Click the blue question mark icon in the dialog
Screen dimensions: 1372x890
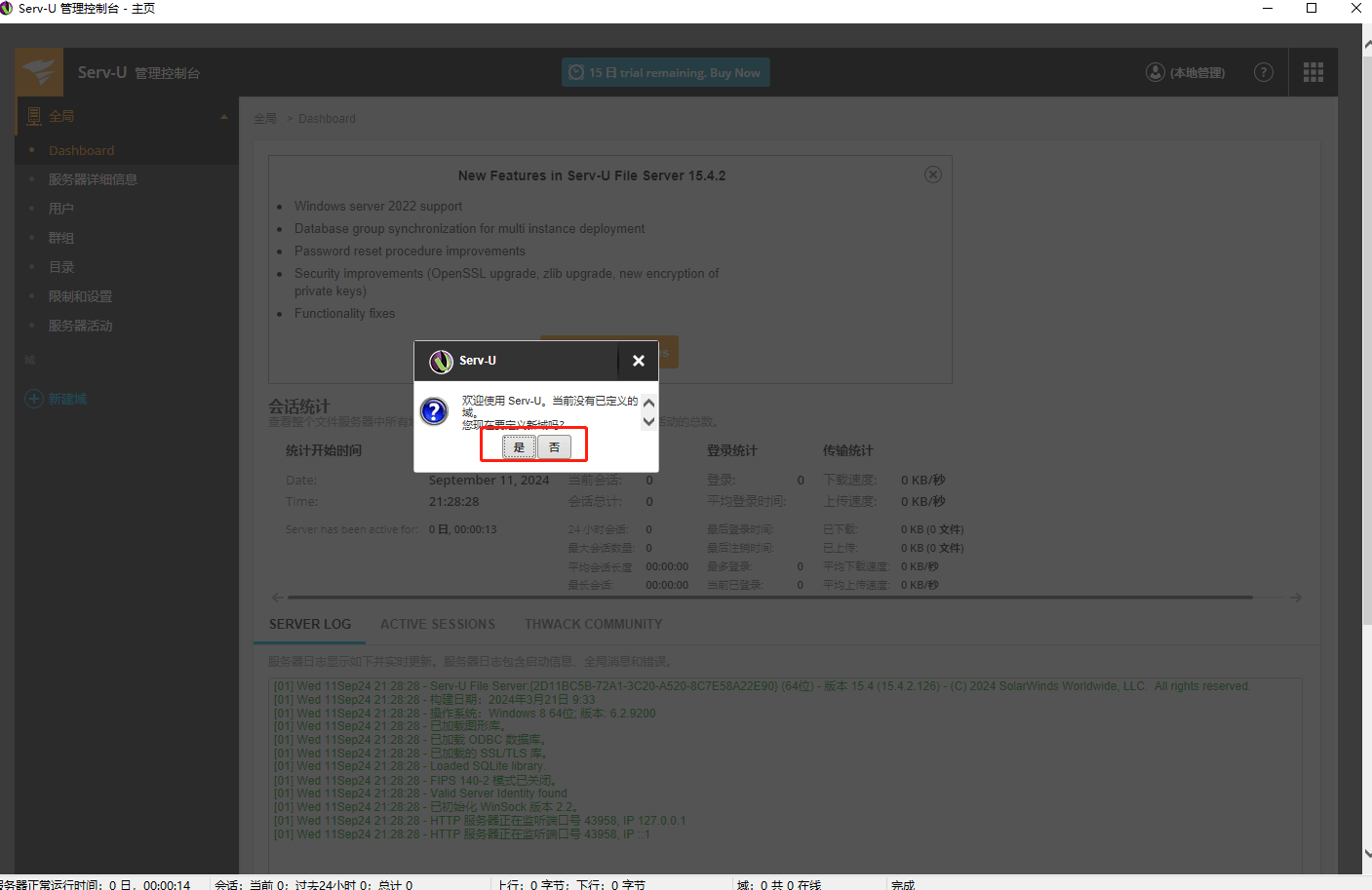434,411
